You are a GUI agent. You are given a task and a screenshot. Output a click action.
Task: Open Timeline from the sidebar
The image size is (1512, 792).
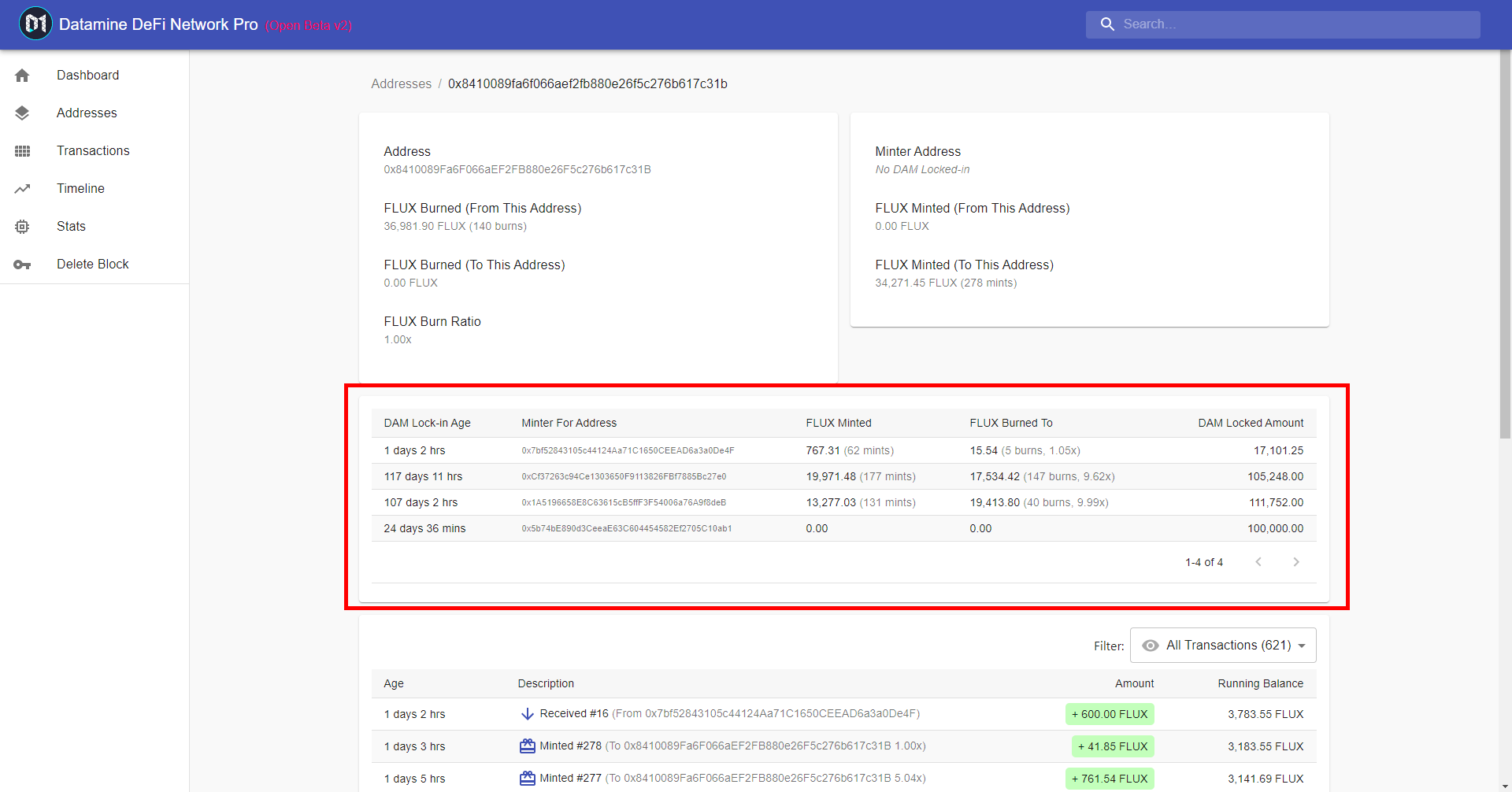94,189
